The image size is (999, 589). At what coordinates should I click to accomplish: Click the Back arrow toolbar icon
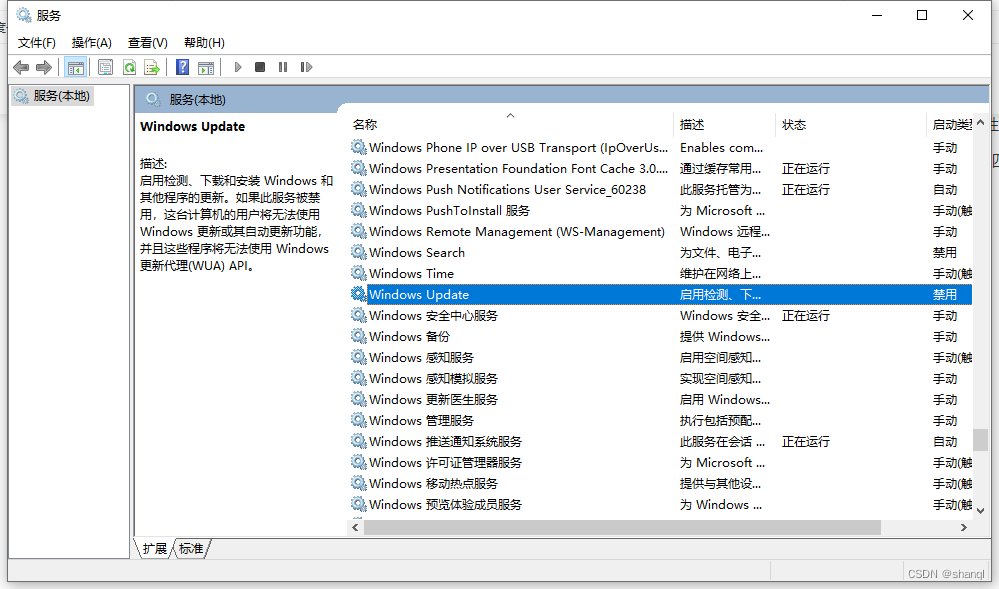[21, 67]
